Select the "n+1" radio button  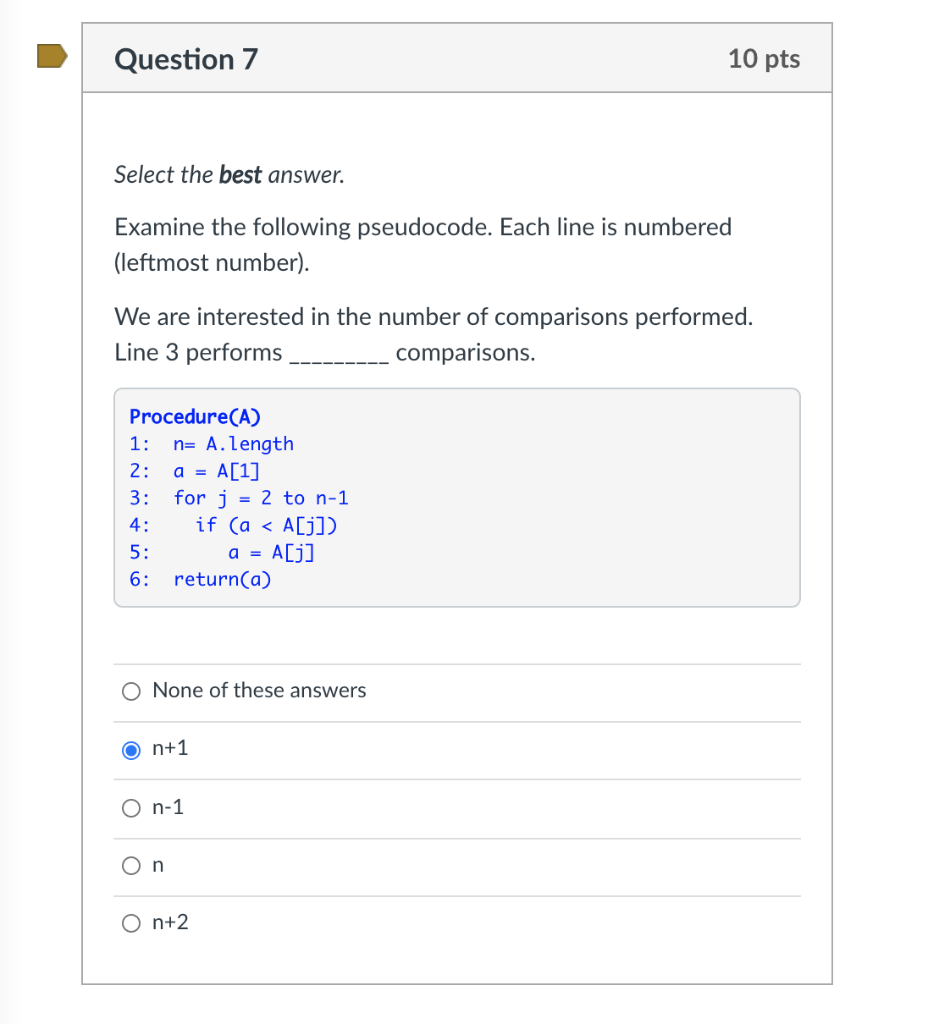[130, 749]
